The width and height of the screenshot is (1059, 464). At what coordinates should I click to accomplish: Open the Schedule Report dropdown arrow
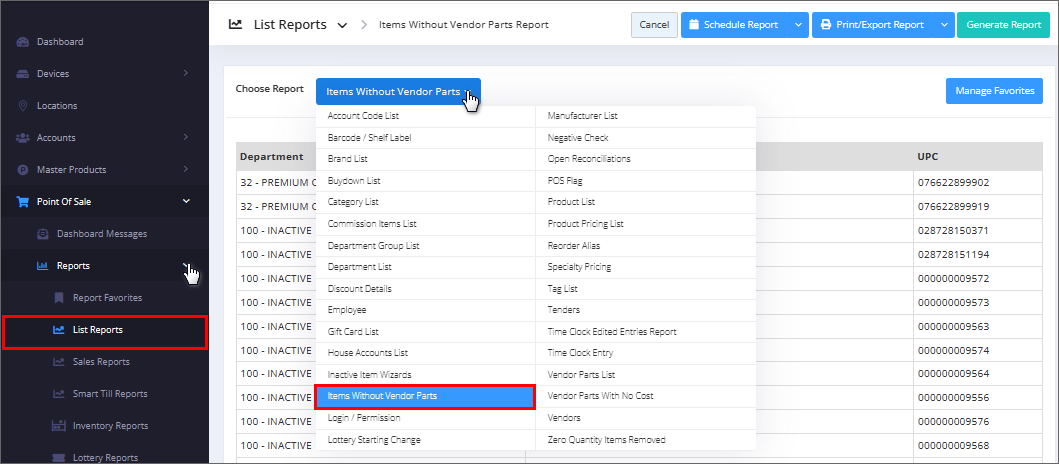click(x=797, y=25)
